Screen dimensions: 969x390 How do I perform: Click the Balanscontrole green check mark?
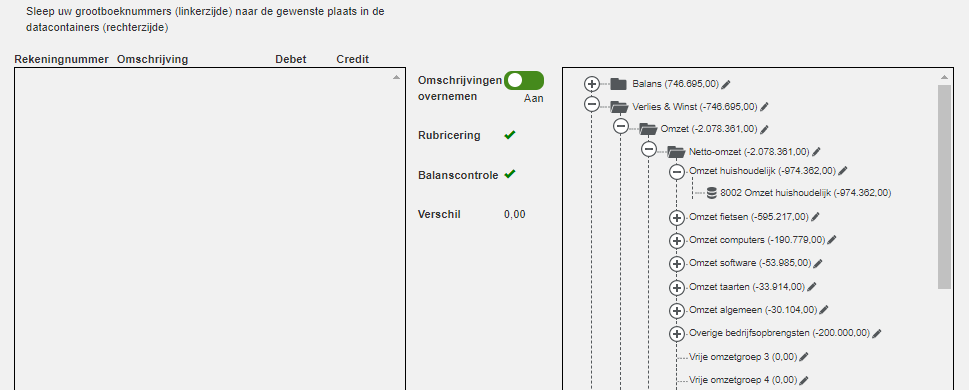510,174
